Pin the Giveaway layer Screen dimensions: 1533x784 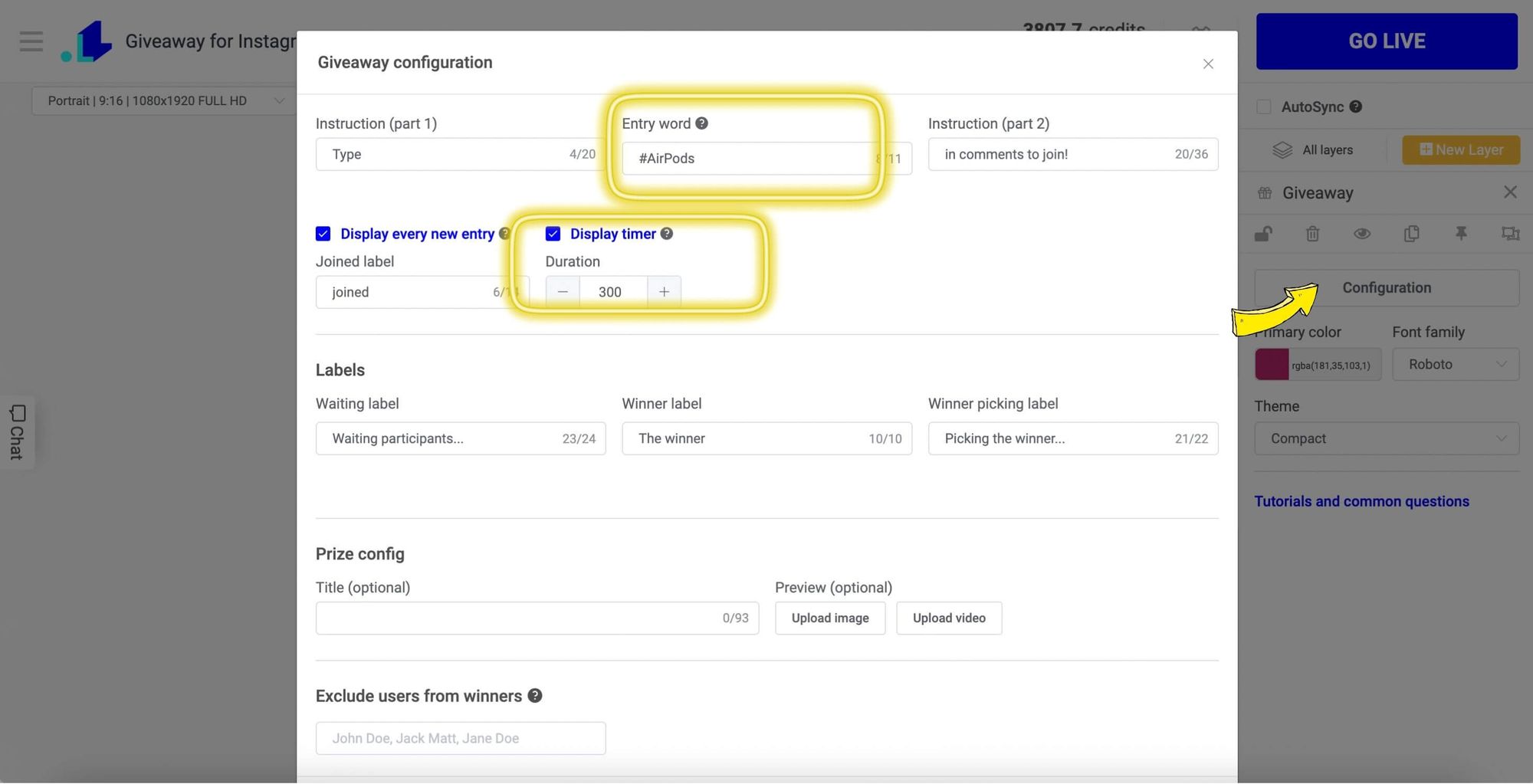[x=1461, y=234]
